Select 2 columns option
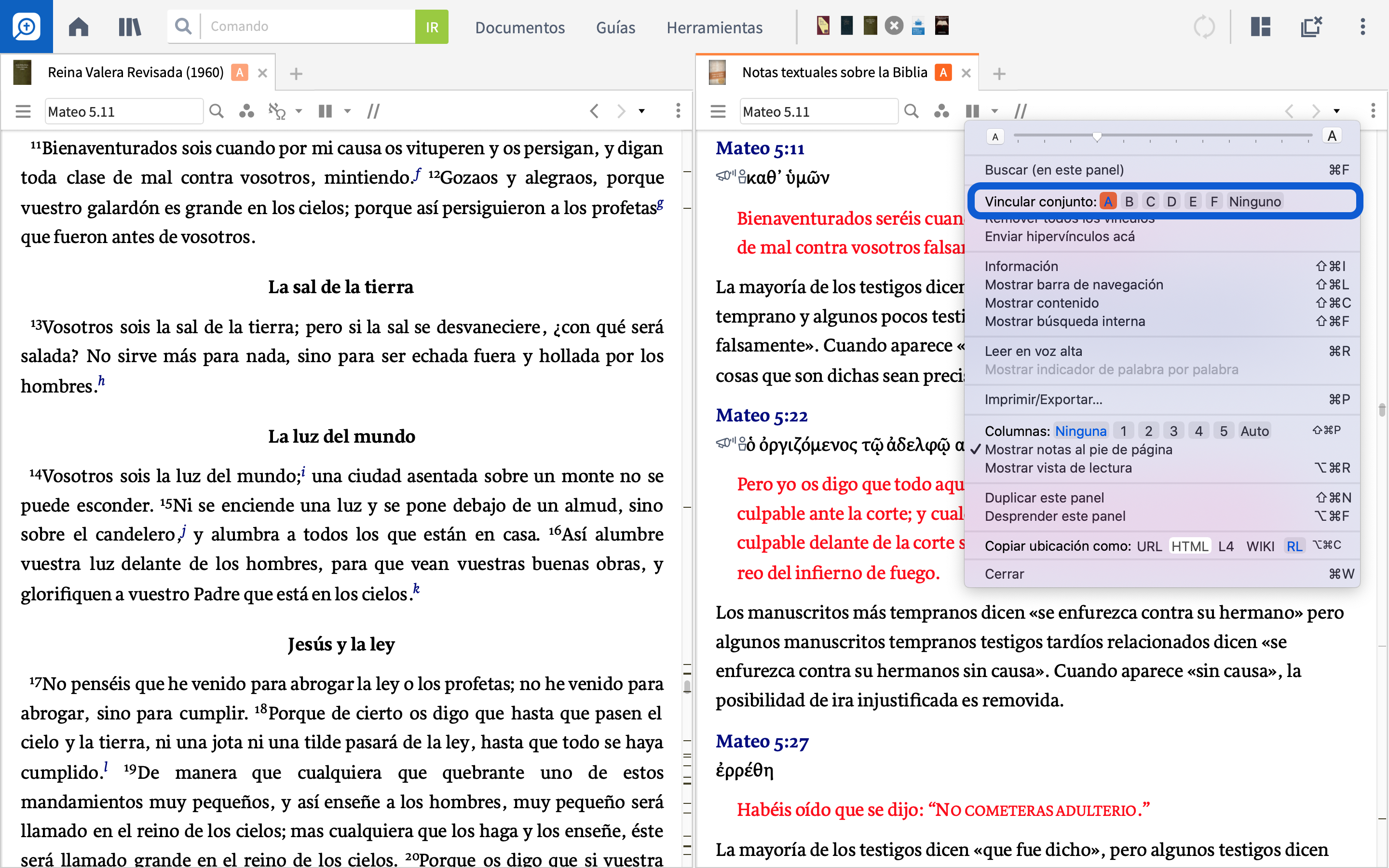The image size is (1389, 868). coord(1148,431)
